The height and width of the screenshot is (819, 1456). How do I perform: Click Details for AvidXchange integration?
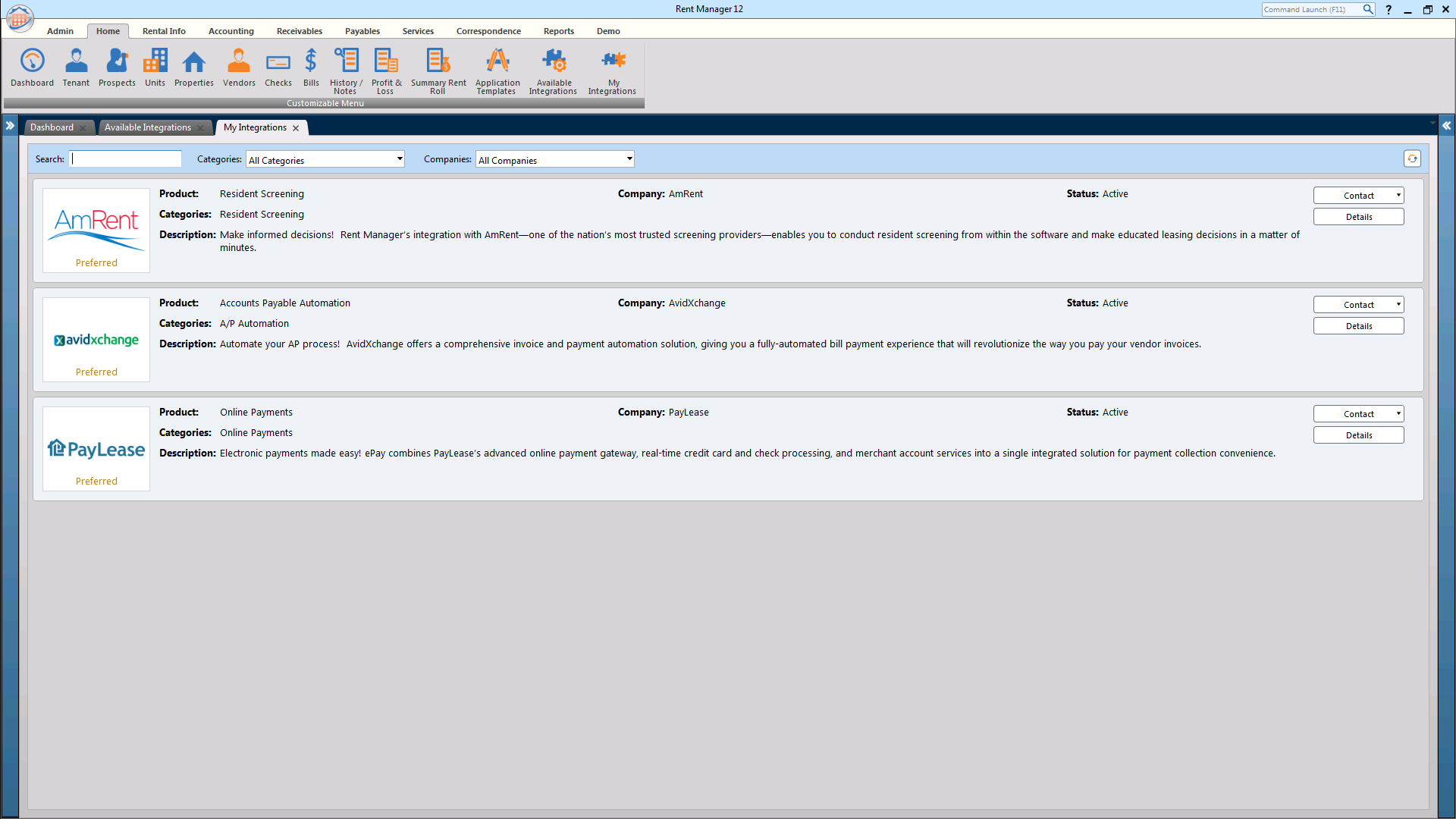[1358, 326]
